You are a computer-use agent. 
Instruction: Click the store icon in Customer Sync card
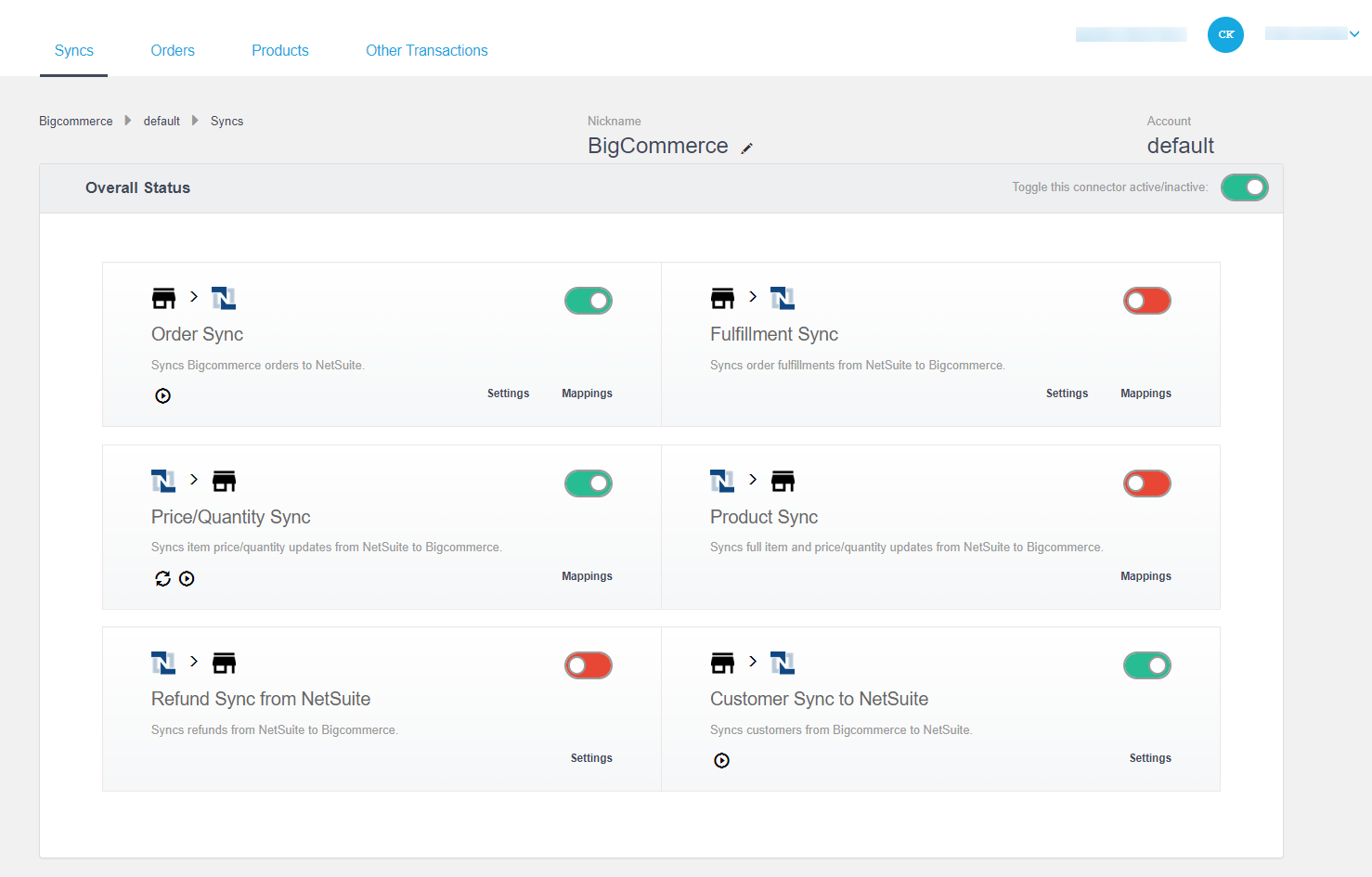point(722,663)
